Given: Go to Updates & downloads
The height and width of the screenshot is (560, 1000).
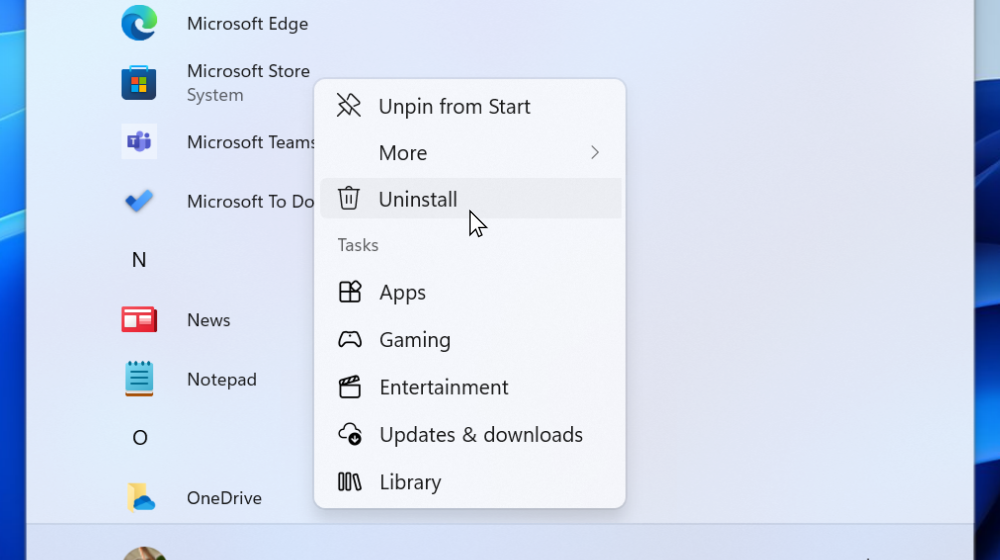Looking at the screenshot, I should 481,435.
